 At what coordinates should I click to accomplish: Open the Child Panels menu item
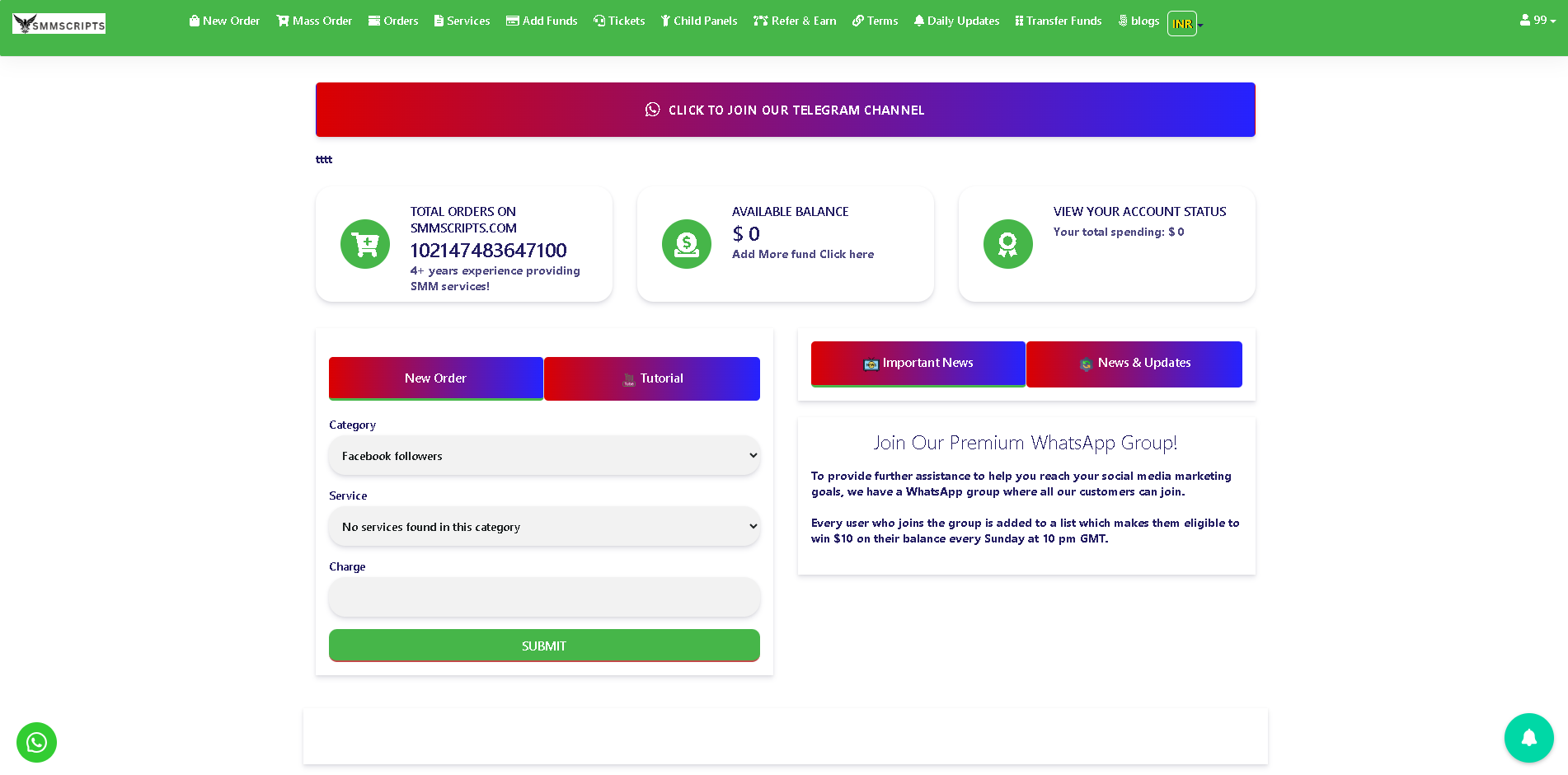tap(699, 21)
